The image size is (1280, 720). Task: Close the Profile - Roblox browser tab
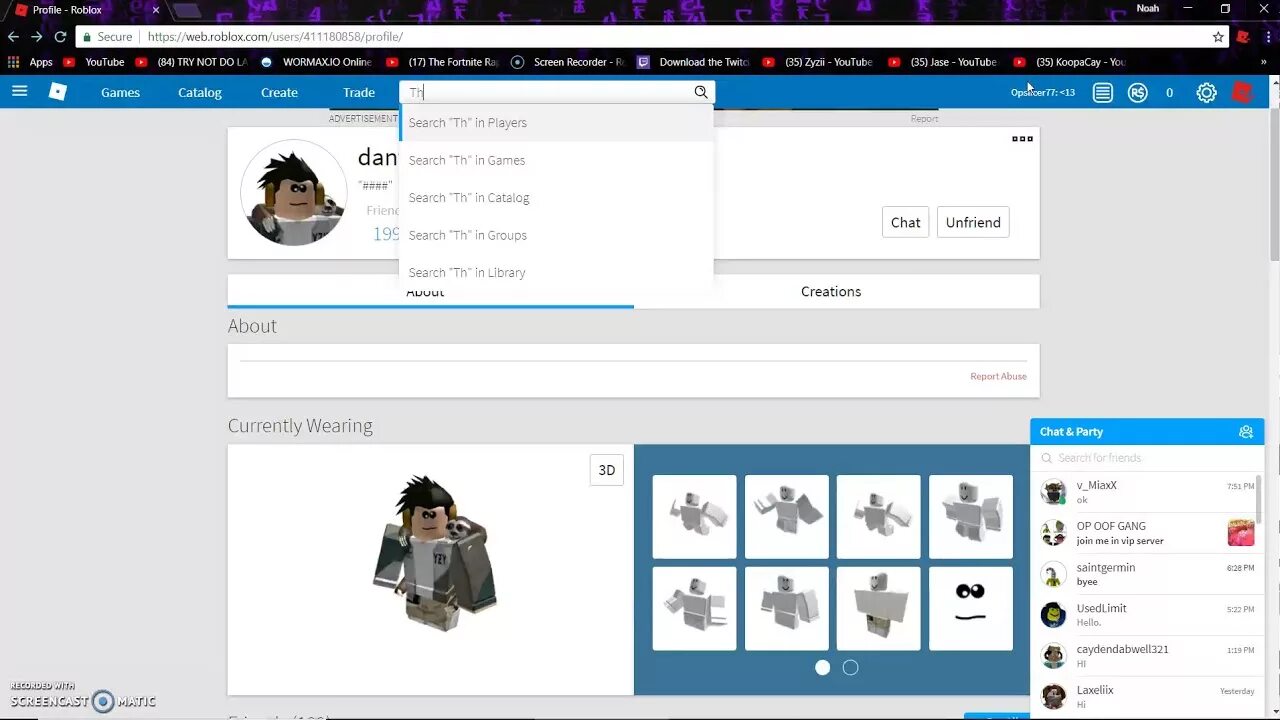coord(155,10)
